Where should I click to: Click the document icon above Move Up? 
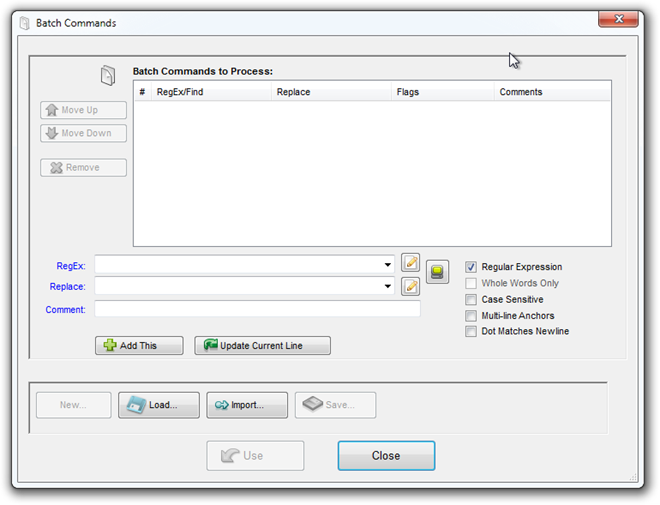click(x=108, y=75)
